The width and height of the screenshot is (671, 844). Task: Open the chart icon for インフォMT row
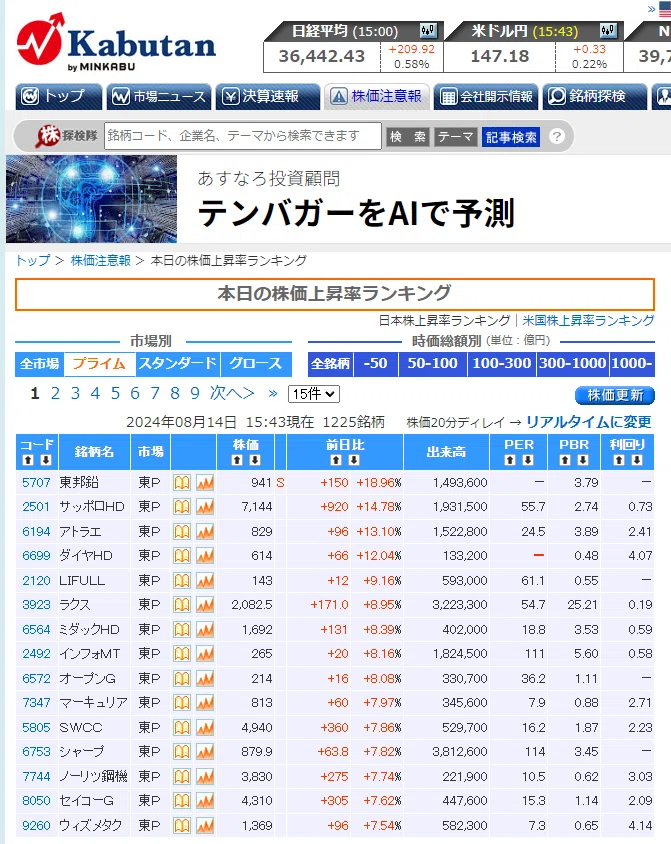coord(205,653)
